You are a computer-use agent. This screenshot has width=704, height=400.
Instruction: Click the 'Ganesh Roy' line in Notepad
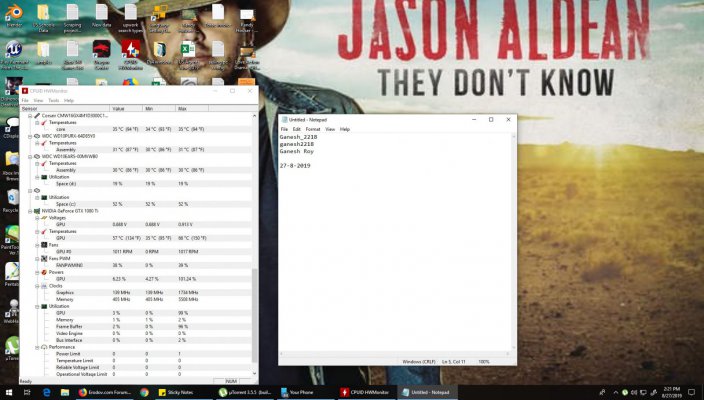coord(297,151)
